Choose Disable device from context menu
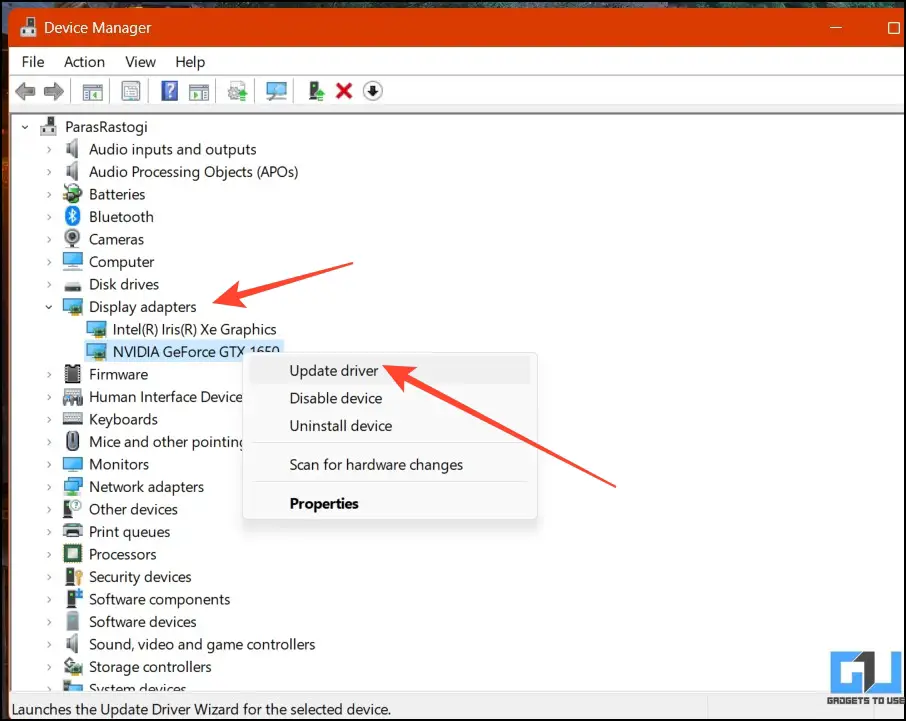The height and width of the screenshot is (721, 906). [390, 398]
